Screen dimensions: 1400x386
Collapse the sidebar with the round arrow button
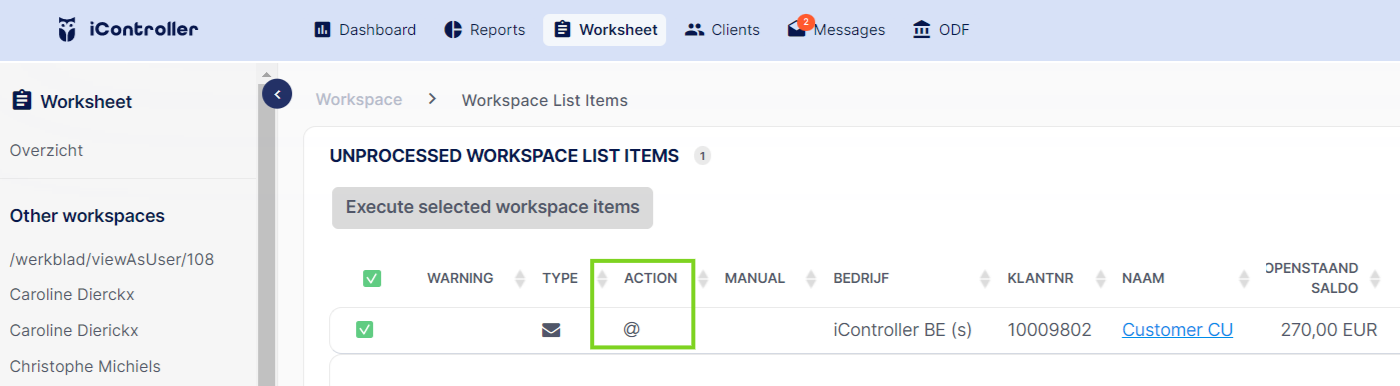tap(277, 95)
